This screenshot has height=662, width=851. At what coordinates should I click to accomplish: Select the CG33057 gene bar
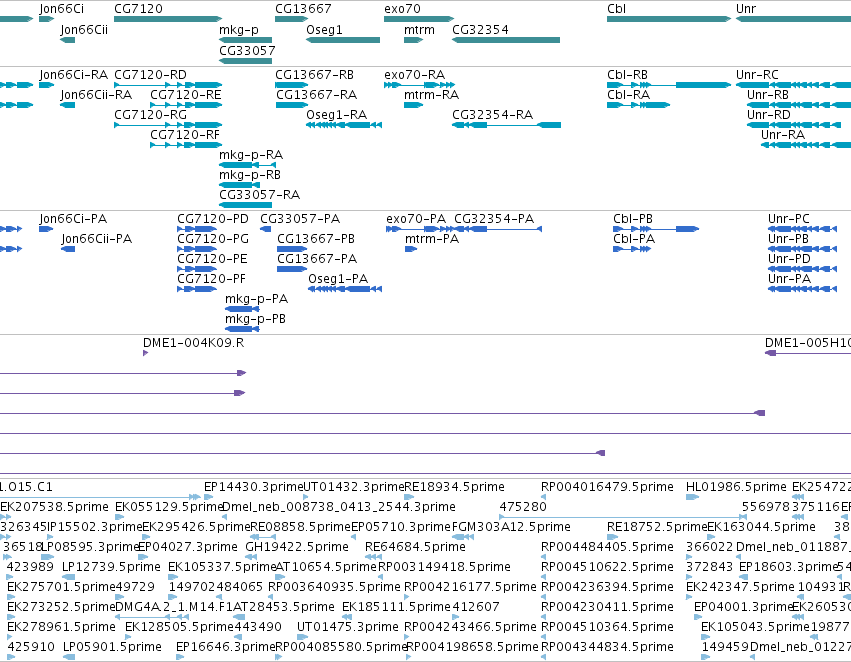tap(245, 61)
